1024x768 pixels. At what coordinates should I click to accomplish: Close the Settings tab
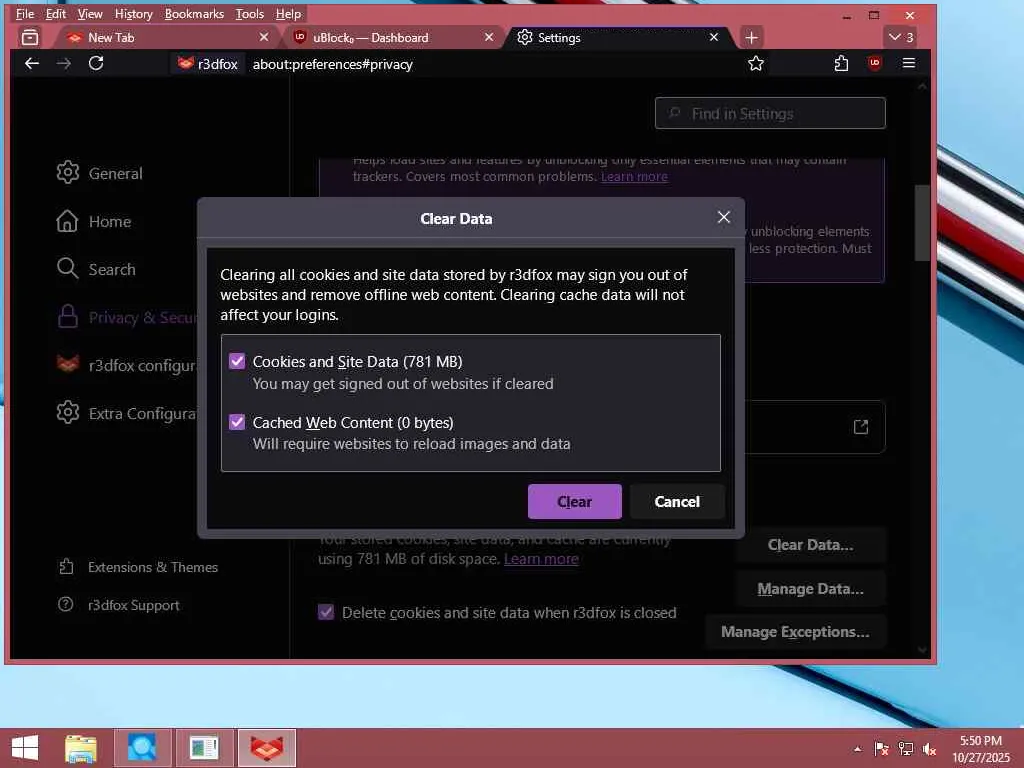pos(714,38)
